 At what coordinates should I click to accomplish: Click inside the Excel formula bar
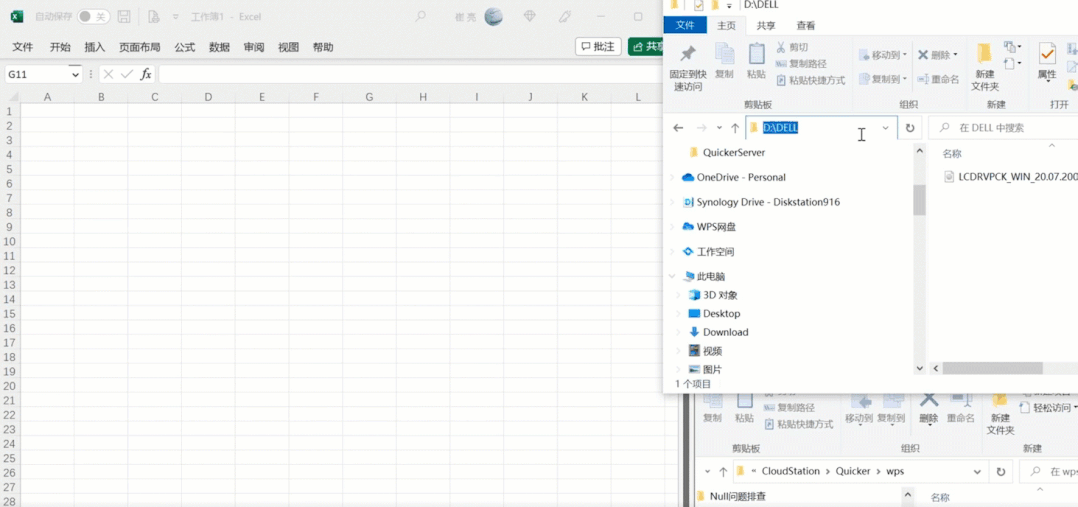click(x=410, y=74)
